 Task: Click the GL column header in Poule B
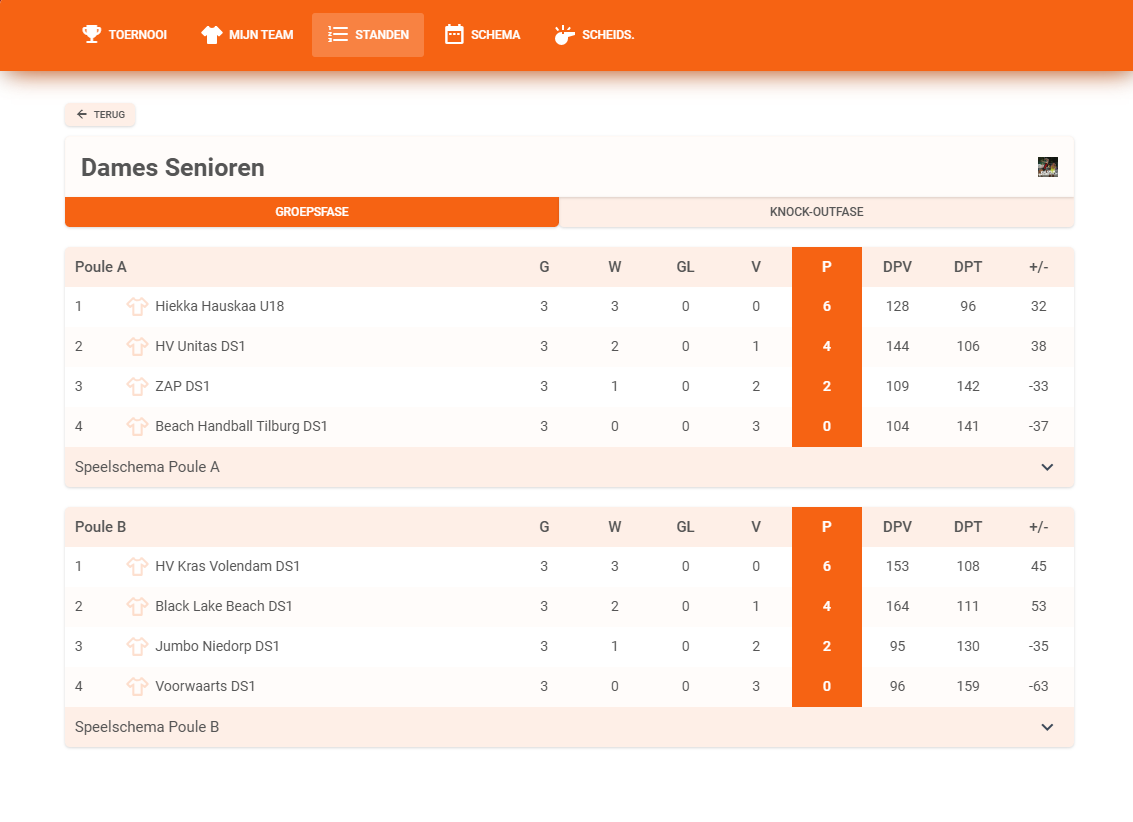(685, 527)
